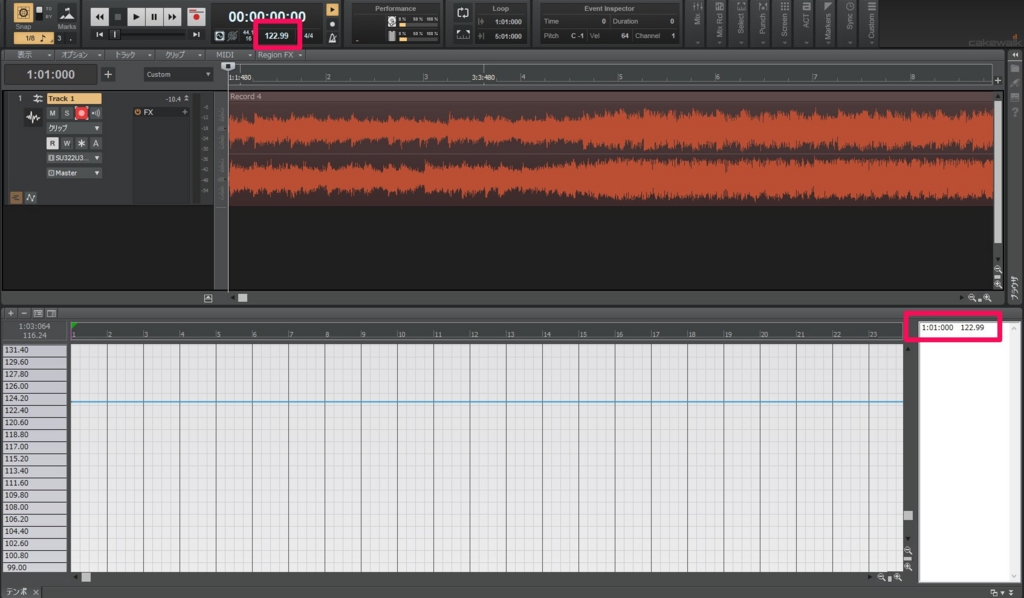
Task: Expand the Master output dropdown on Track 1
Action: (x=75, y=173)
